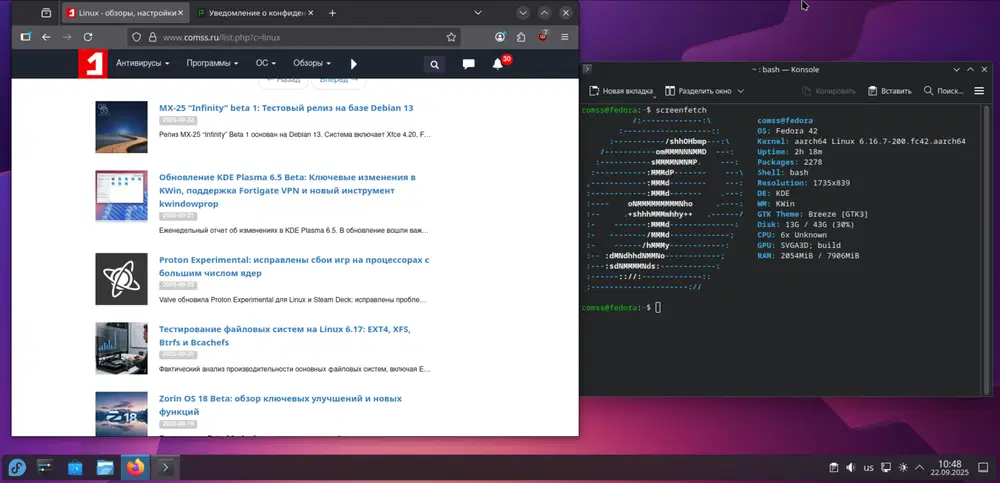Open Discover software store from taskbar
Screen dimensions: 1000x483
pos(75,468)
